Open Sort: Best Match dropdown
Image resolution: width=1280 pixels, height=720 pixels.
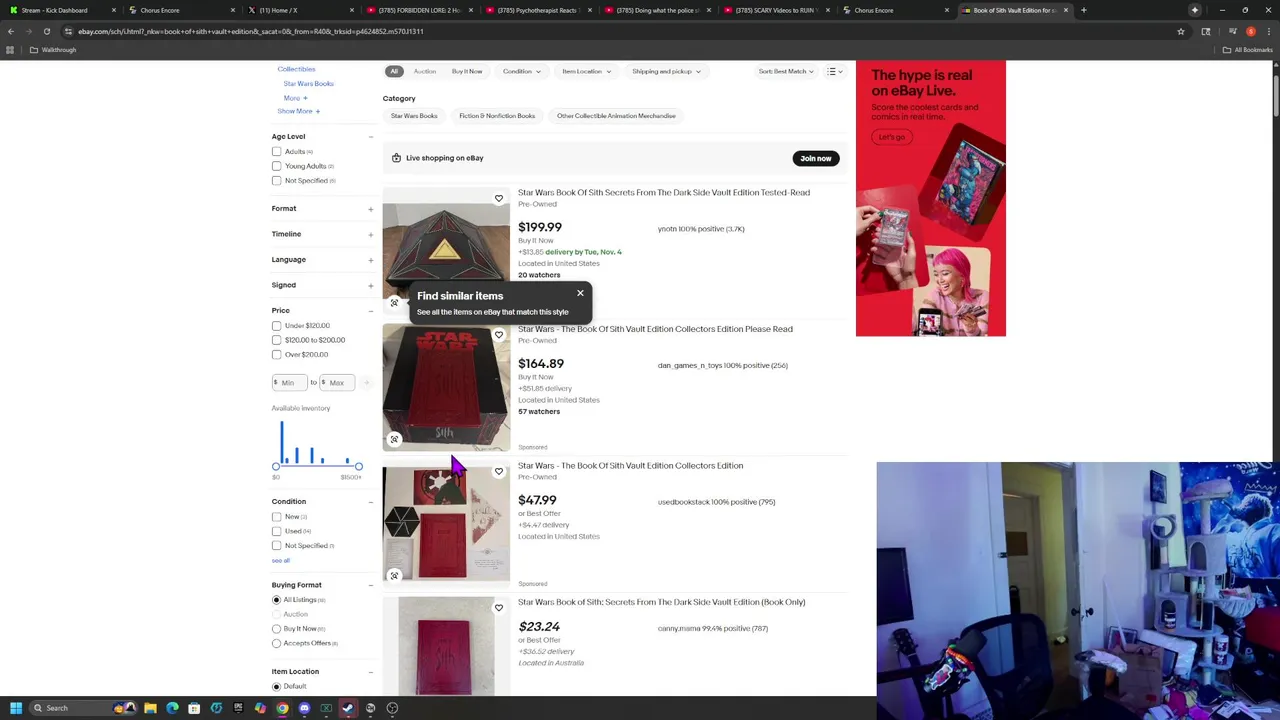(x=786, y=71)
